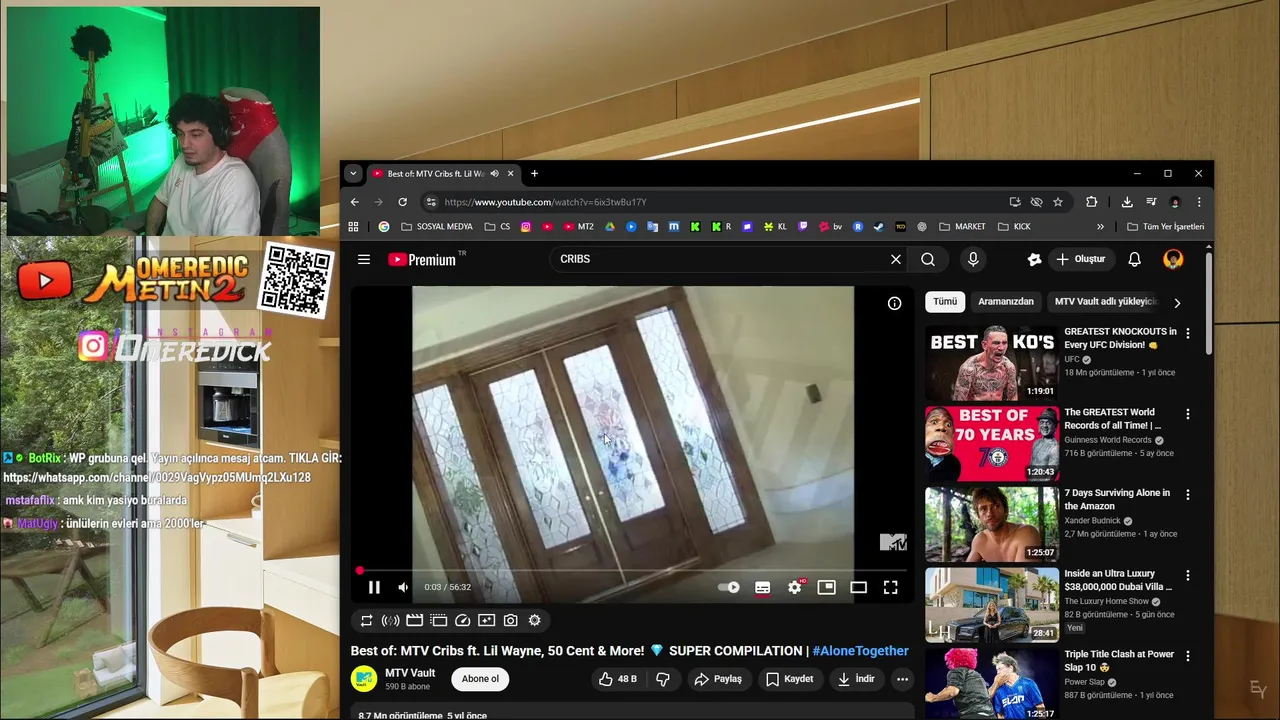This screenshot has width=1280, height=720.
Task: Dislike the MTV Cribs video
Action: point(662,679)
